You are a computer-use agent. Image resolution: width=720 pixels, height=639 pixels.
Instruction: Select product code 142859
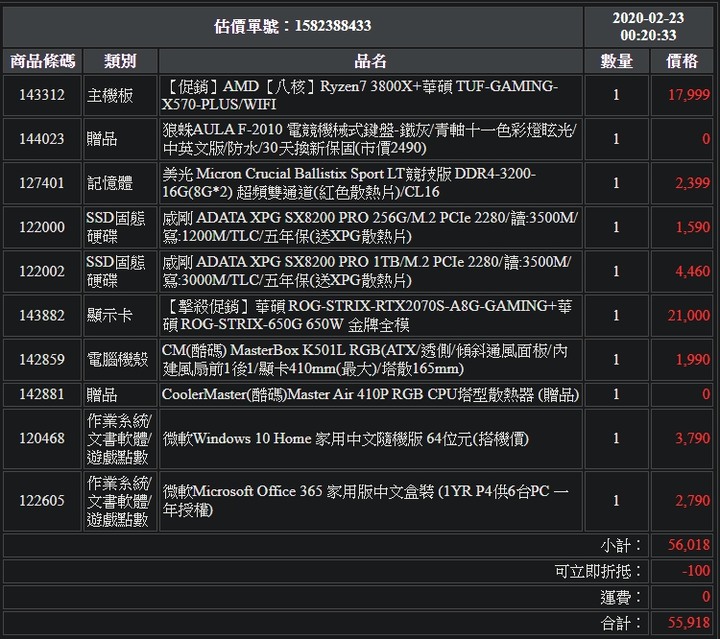point(42,359)
